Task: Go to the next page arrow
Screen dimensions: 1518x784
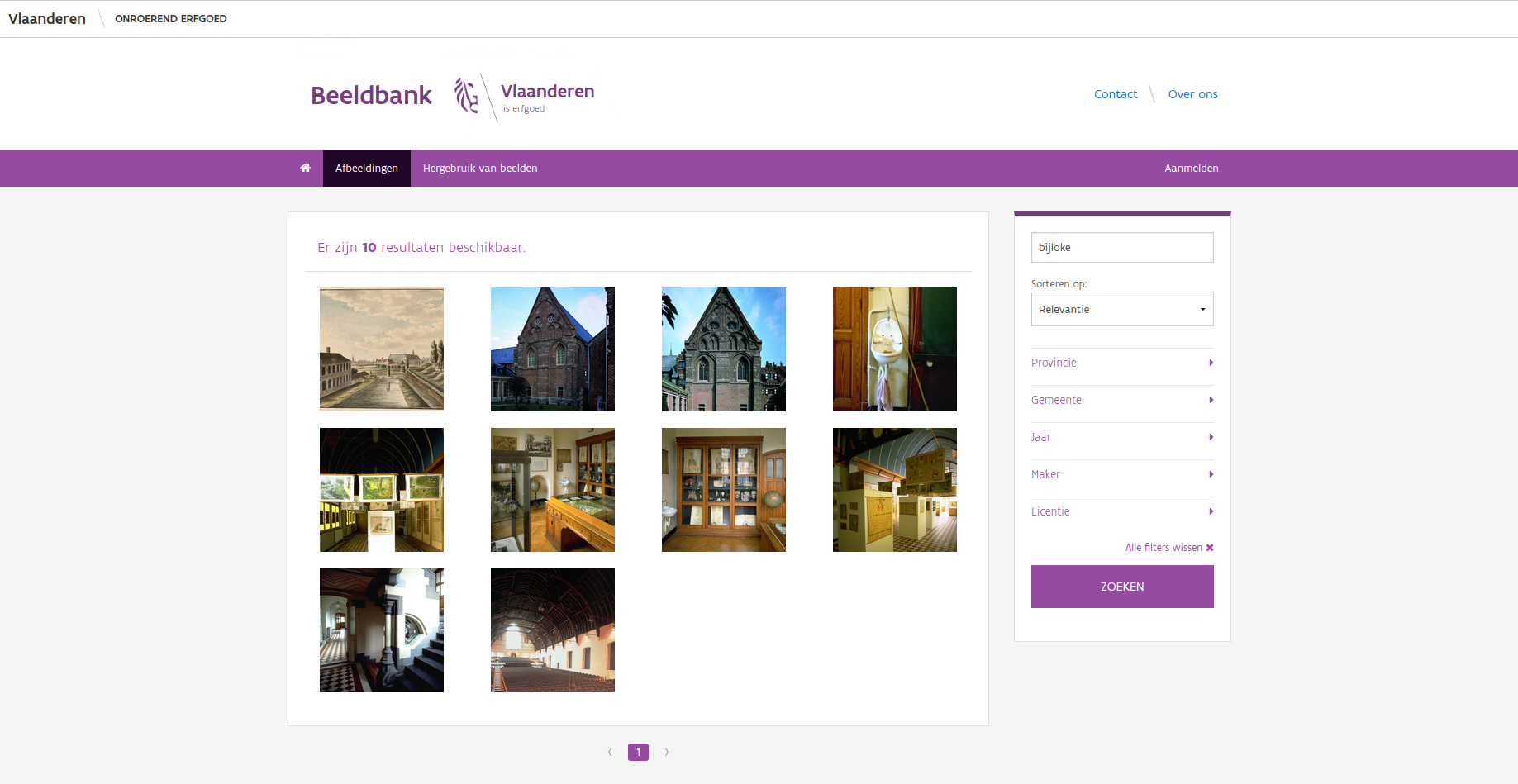Action: 667,752
